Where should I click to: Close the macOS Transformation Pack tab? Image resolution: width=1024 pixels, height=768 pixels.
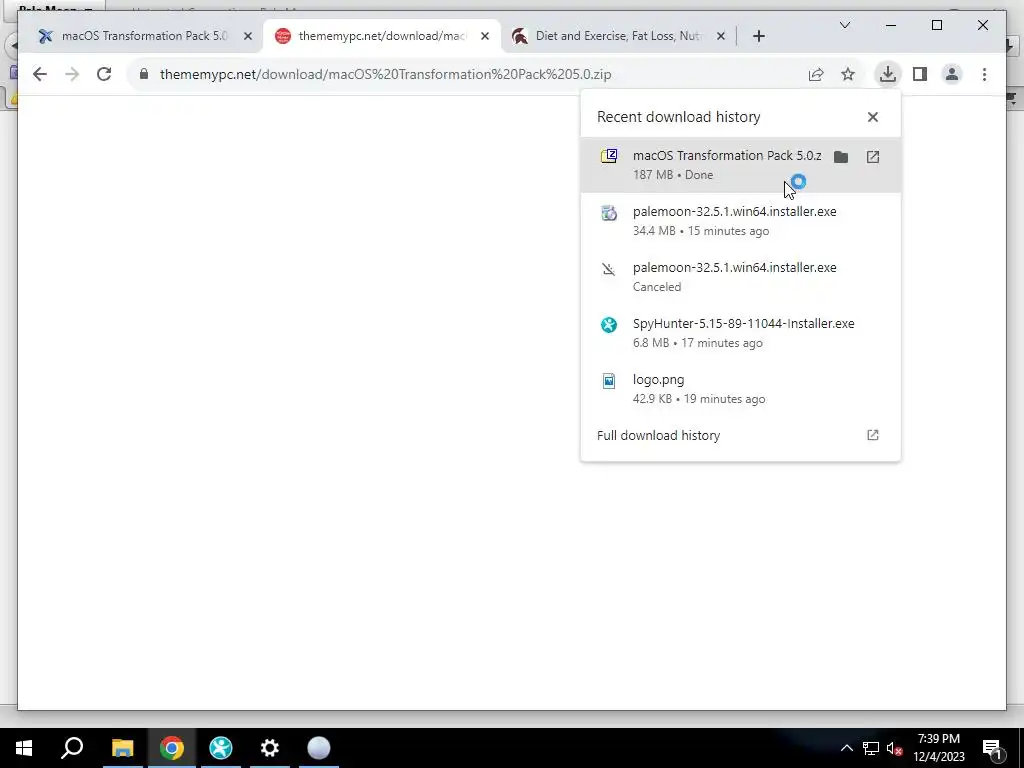click(x=248, y=37)
